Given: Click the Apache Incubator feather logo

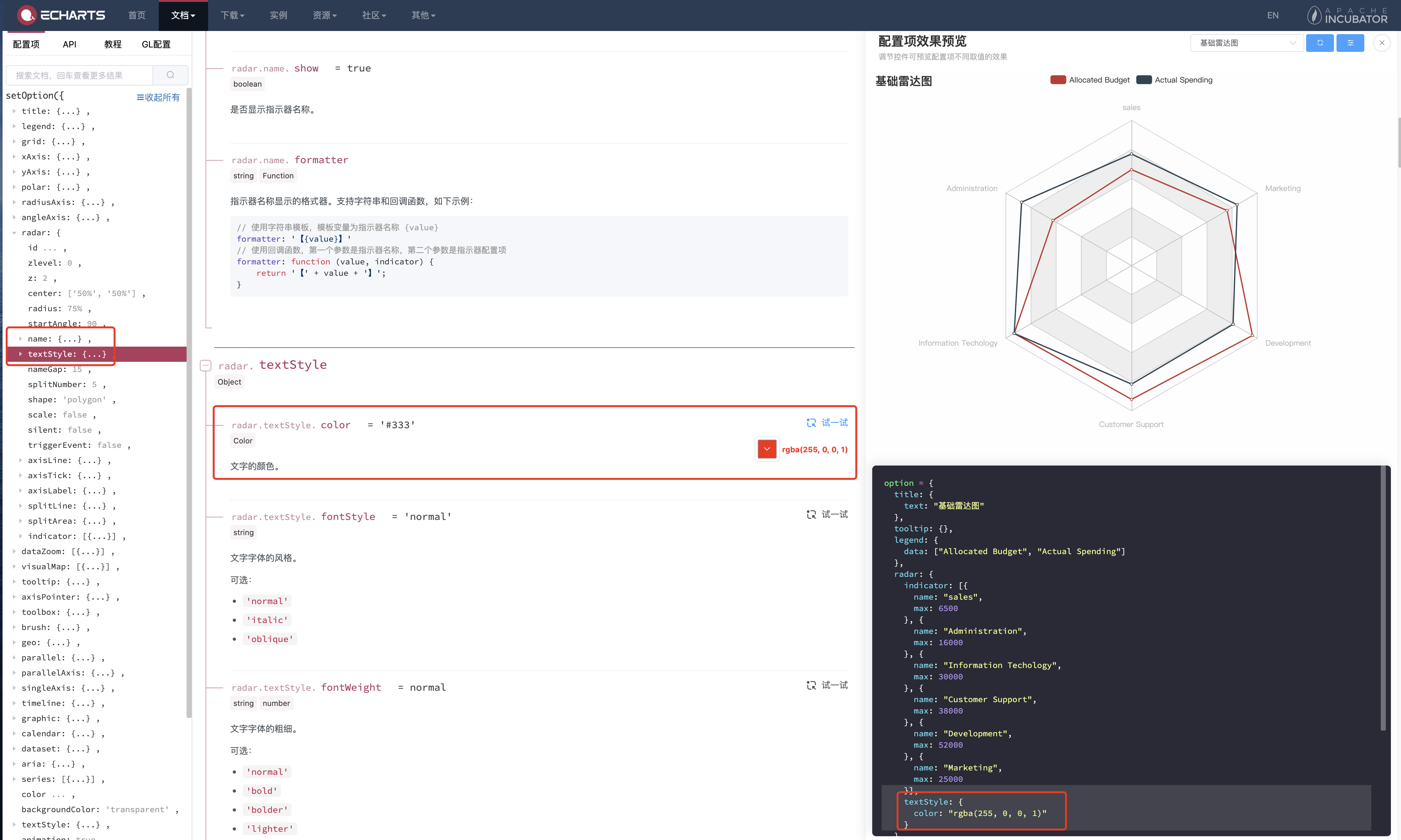Looking at the screenshot, I should (x=1314, y=15).
